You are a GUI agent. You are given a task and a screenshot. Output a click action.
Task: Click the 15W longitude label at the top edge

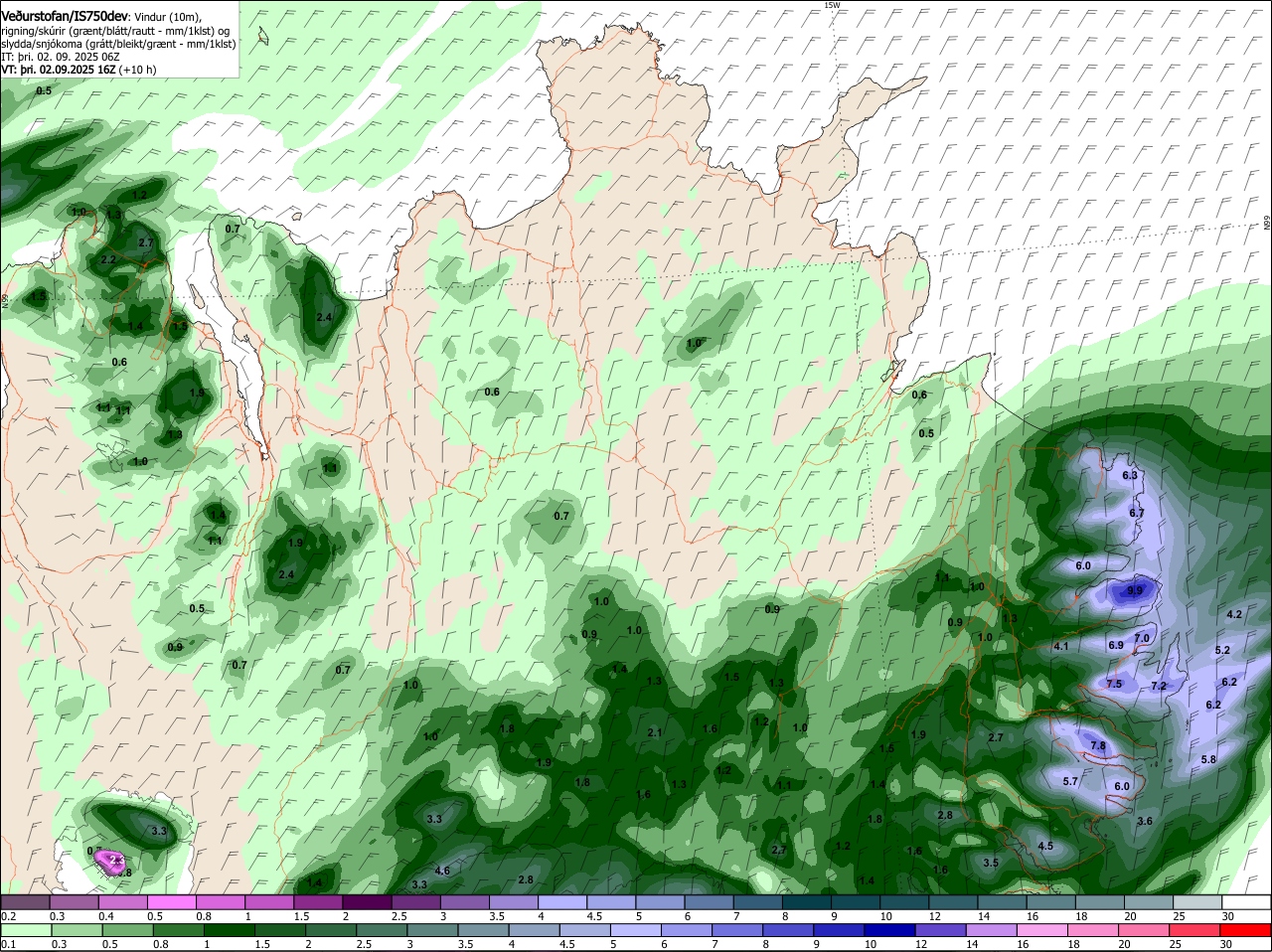(832, 5)
